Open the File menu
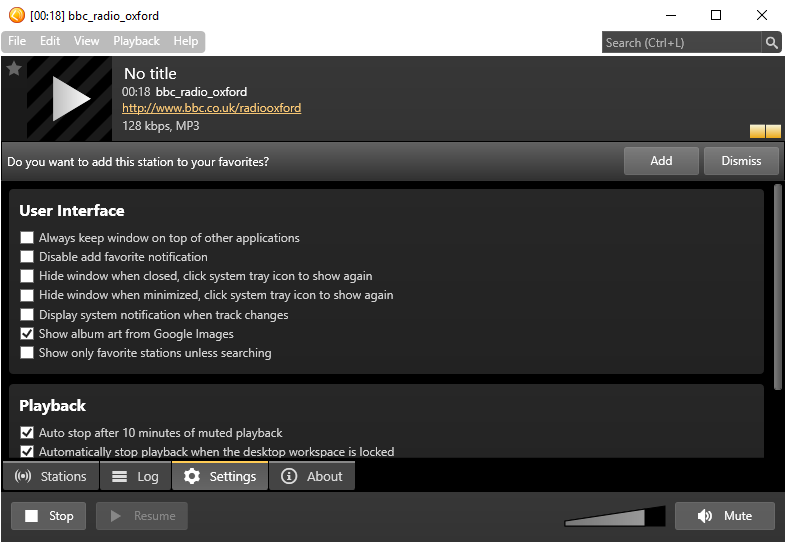This screenshot has width=786, height=543. pos(17,41)
